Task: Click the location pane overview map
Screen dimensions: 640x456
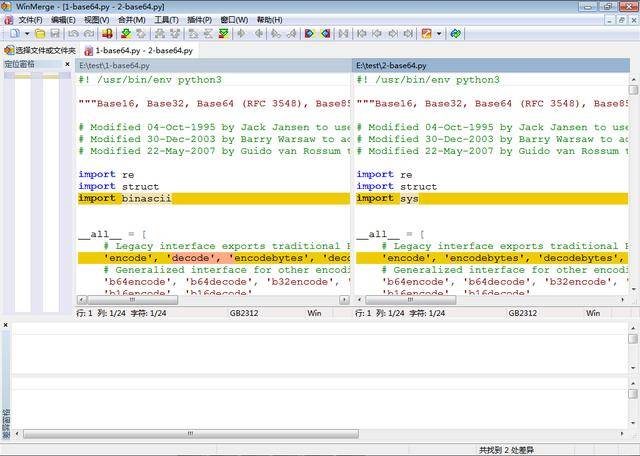Action: tap(37, 192)
